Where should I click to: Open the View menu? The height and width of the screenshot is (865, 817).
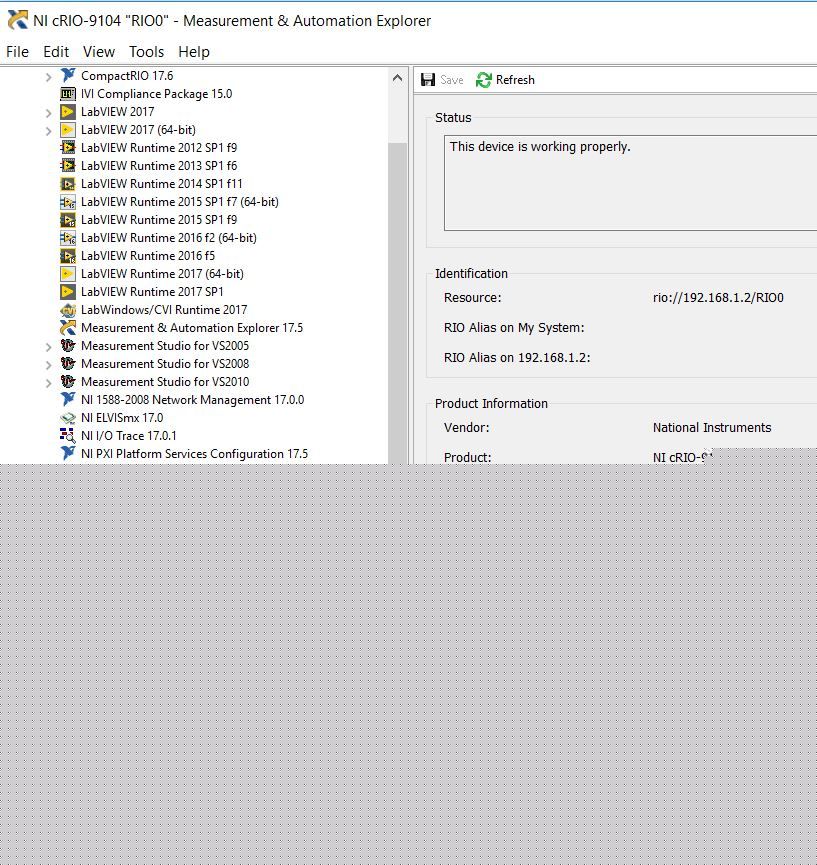[99, 52]
